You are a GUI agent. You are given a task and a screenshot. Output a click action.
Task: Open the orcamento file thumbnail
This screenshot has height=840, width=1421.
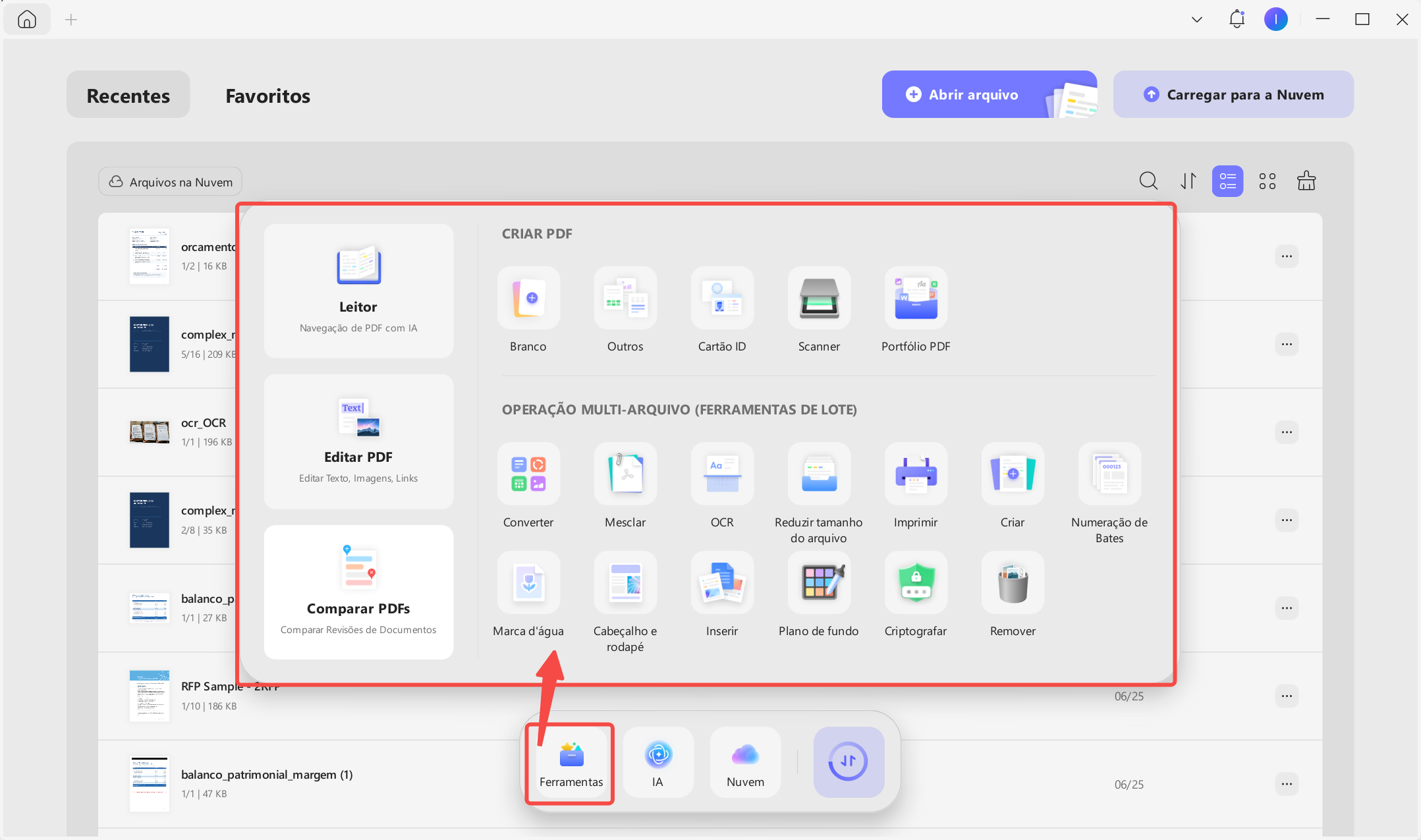(150, 256)
